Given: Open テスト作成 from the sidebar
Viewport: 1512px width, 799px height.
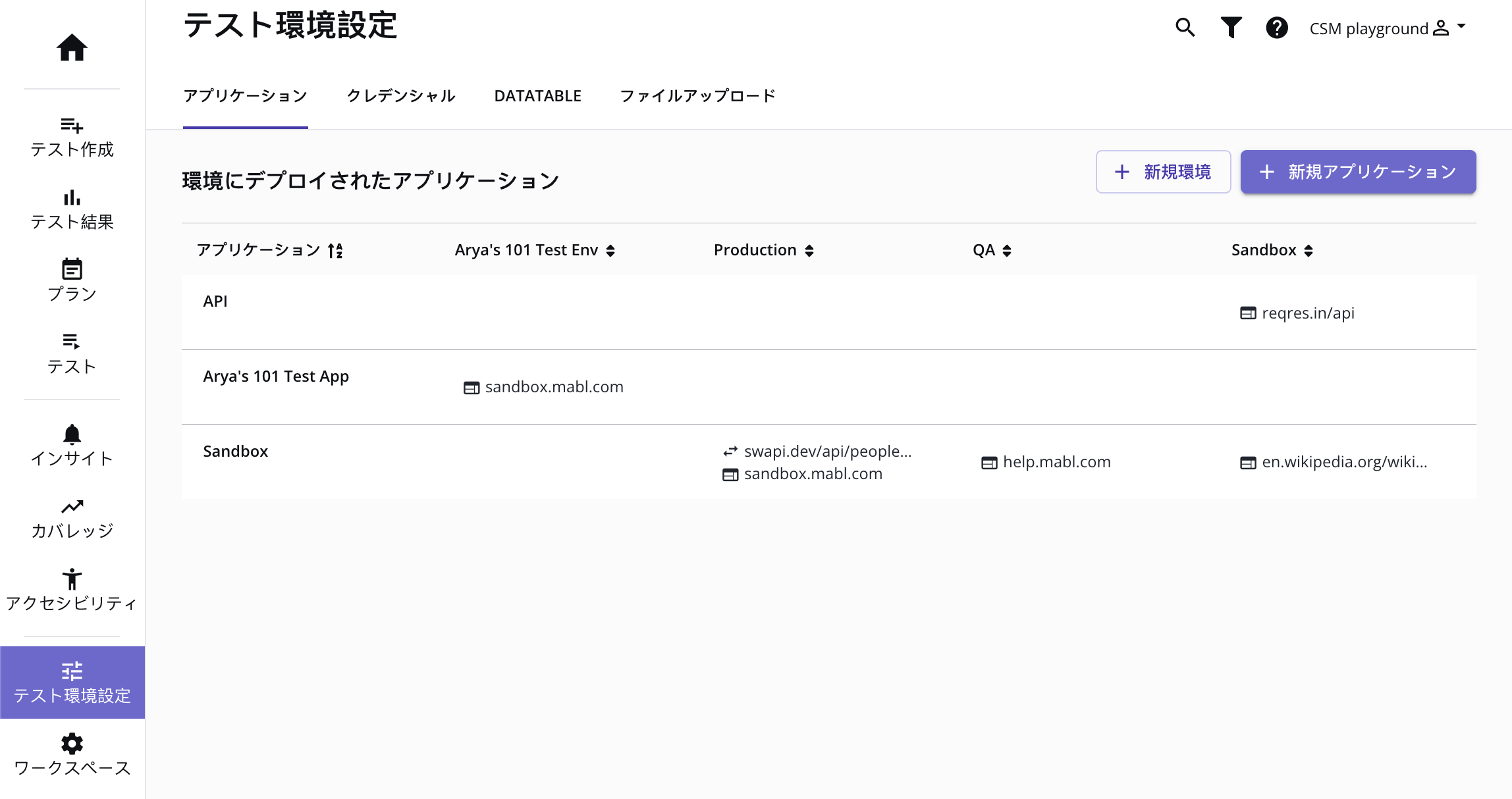Looking at the screenshot, I should point(72,137).
